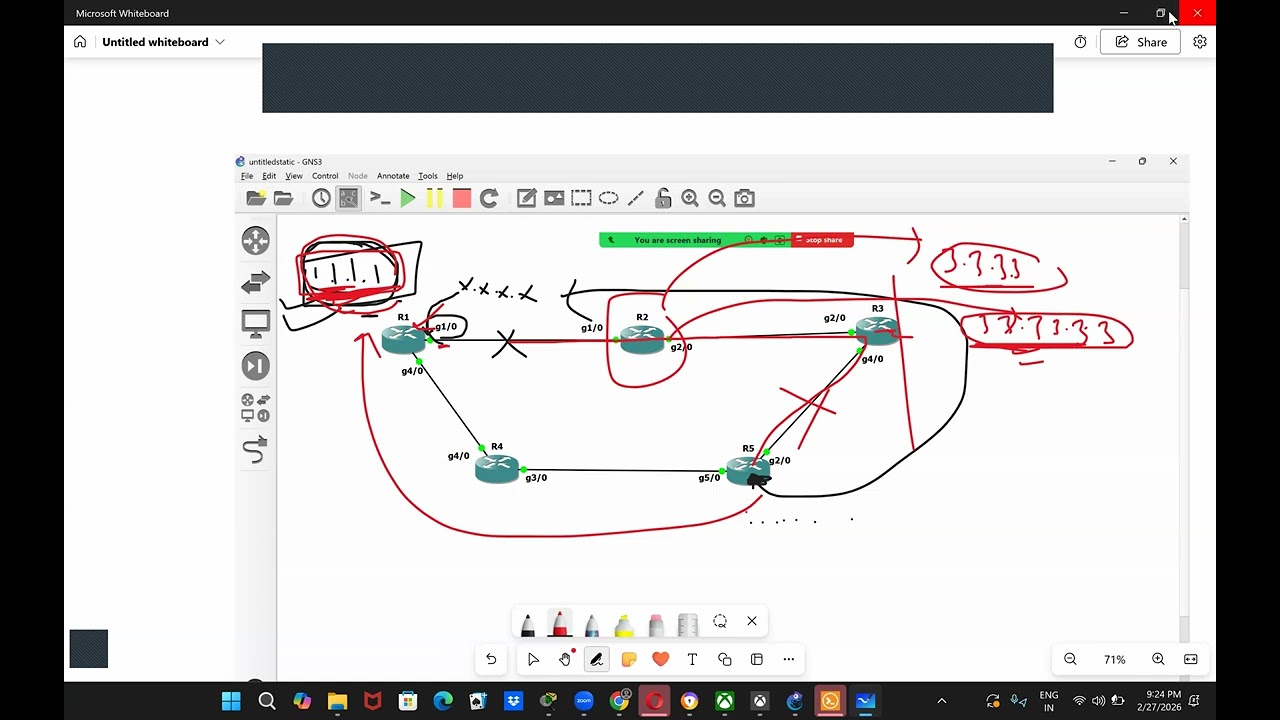This screenshot has height=720, width=1280.
Task: Select the red pen
Action: coord(560,624)
